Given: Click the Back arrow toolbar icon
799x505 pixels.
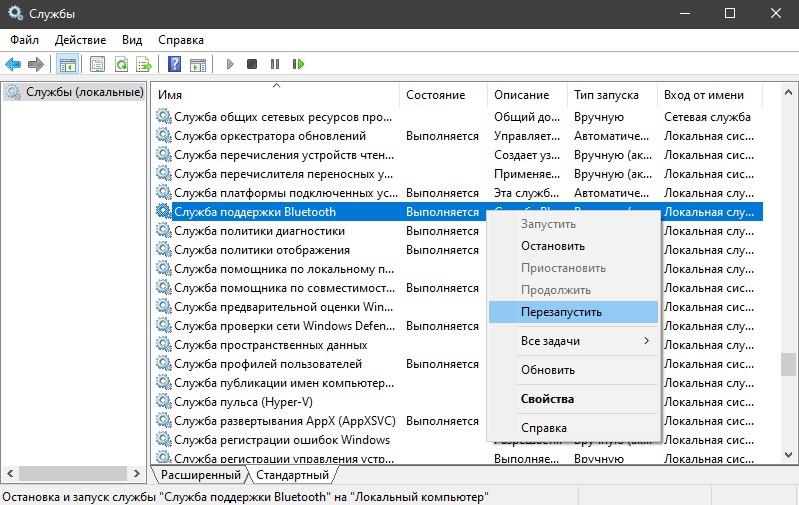Looking at the screenshot, I should pos(13,64).
